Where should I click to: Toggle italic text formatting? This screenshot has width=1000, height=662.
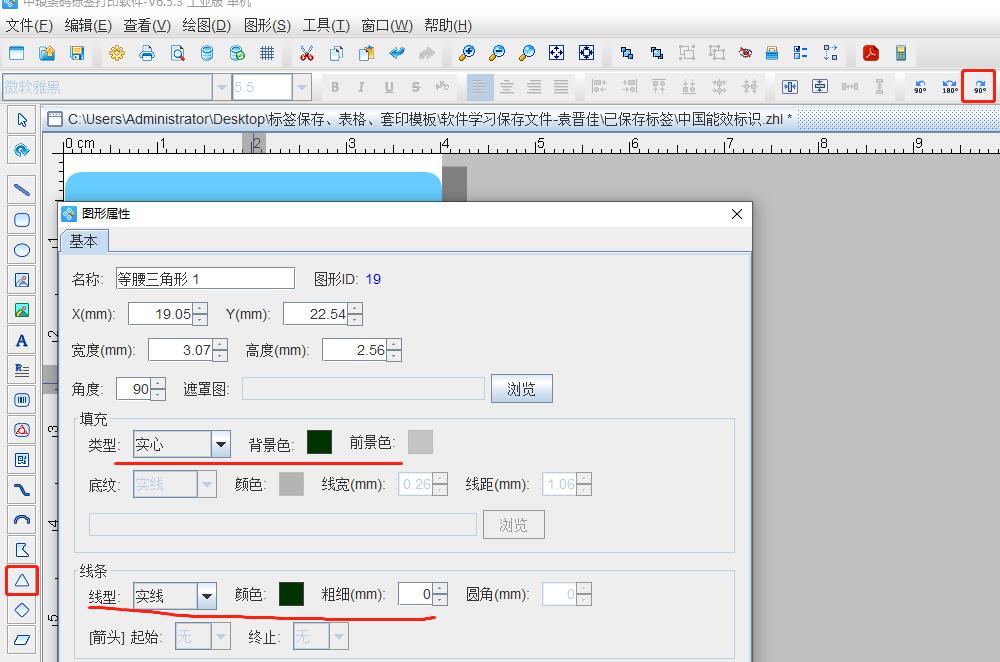(361, 87)
